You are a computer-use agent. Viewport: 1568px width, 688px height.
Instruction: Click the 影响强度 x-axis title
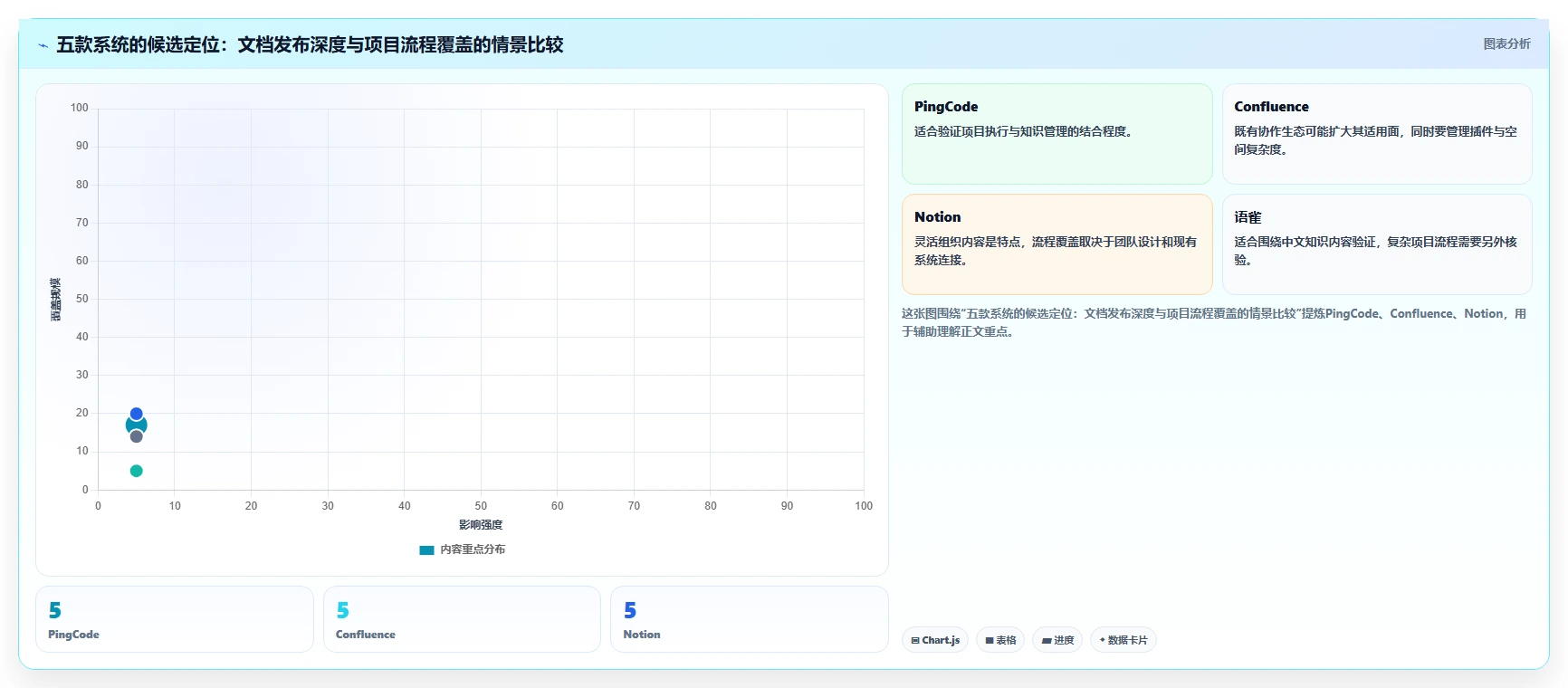[x=481, y=525]
